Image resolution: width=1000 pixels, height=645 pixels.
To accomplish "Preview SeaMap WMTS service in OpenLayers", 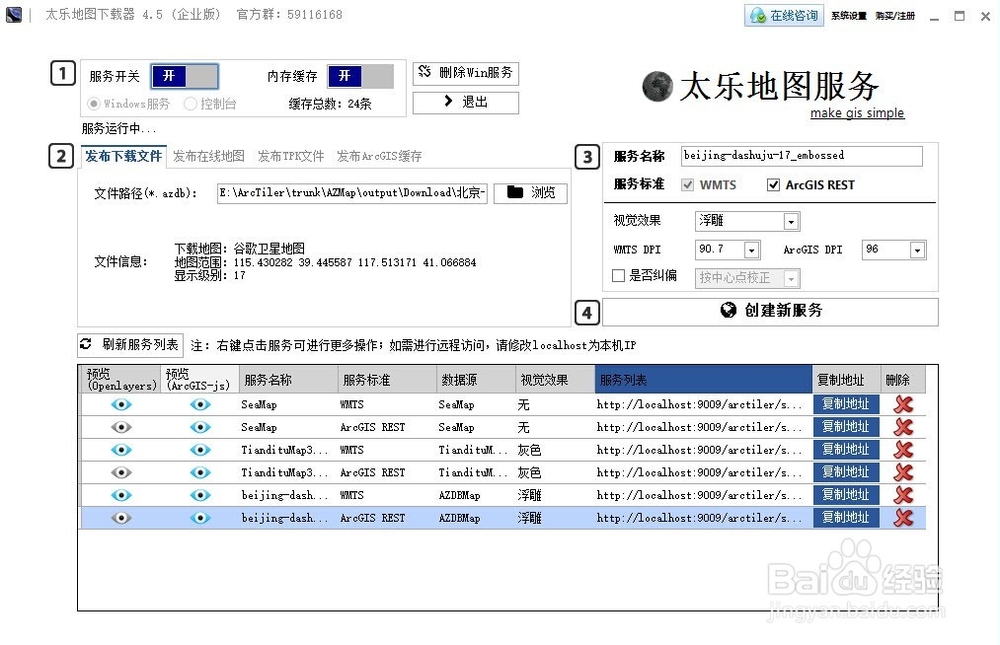I will pos(121,404).
